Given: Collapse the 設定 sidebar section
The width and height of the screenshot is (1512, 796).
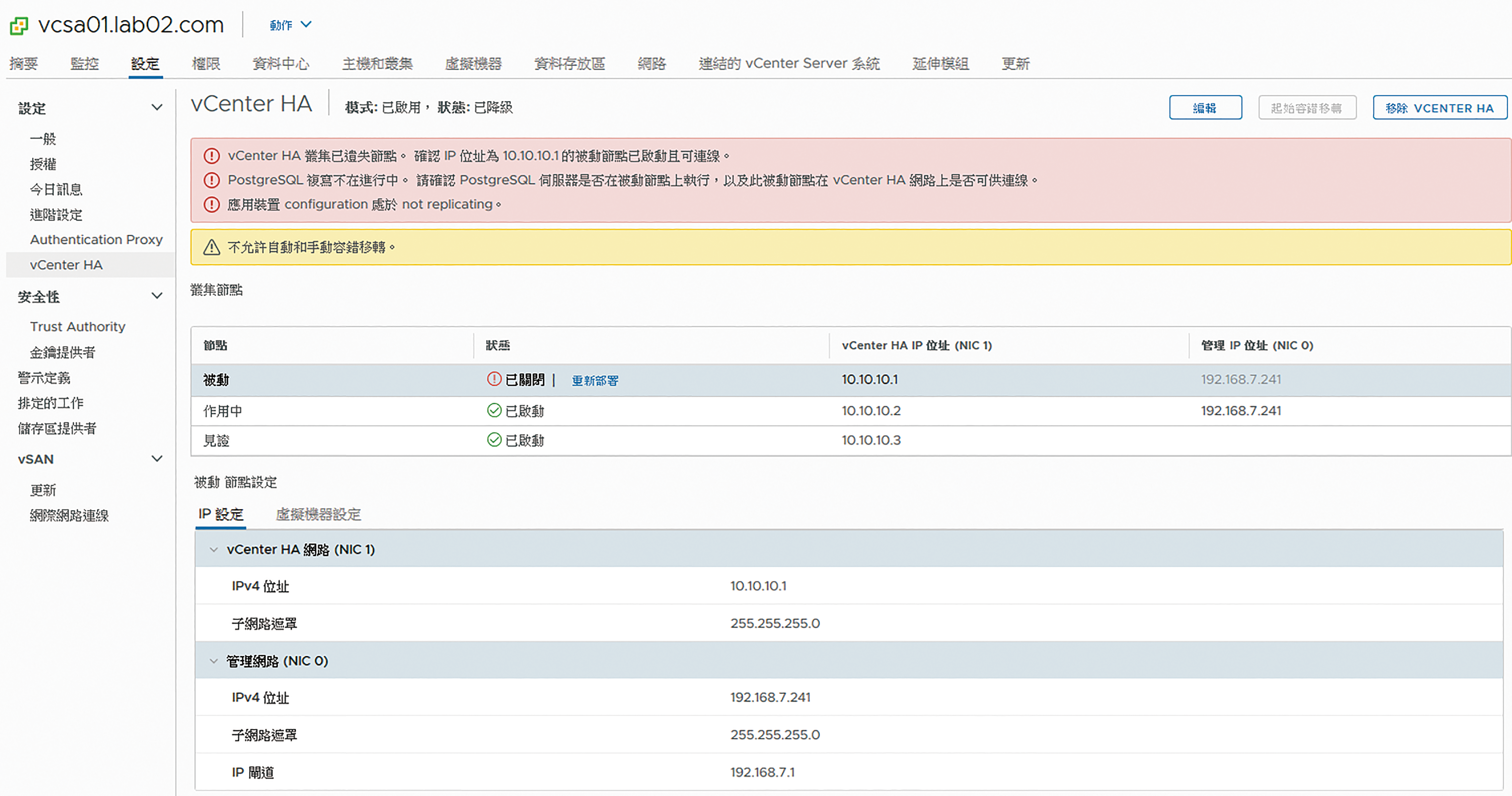Looking at the screenshot, I should [x=157, y=107].
